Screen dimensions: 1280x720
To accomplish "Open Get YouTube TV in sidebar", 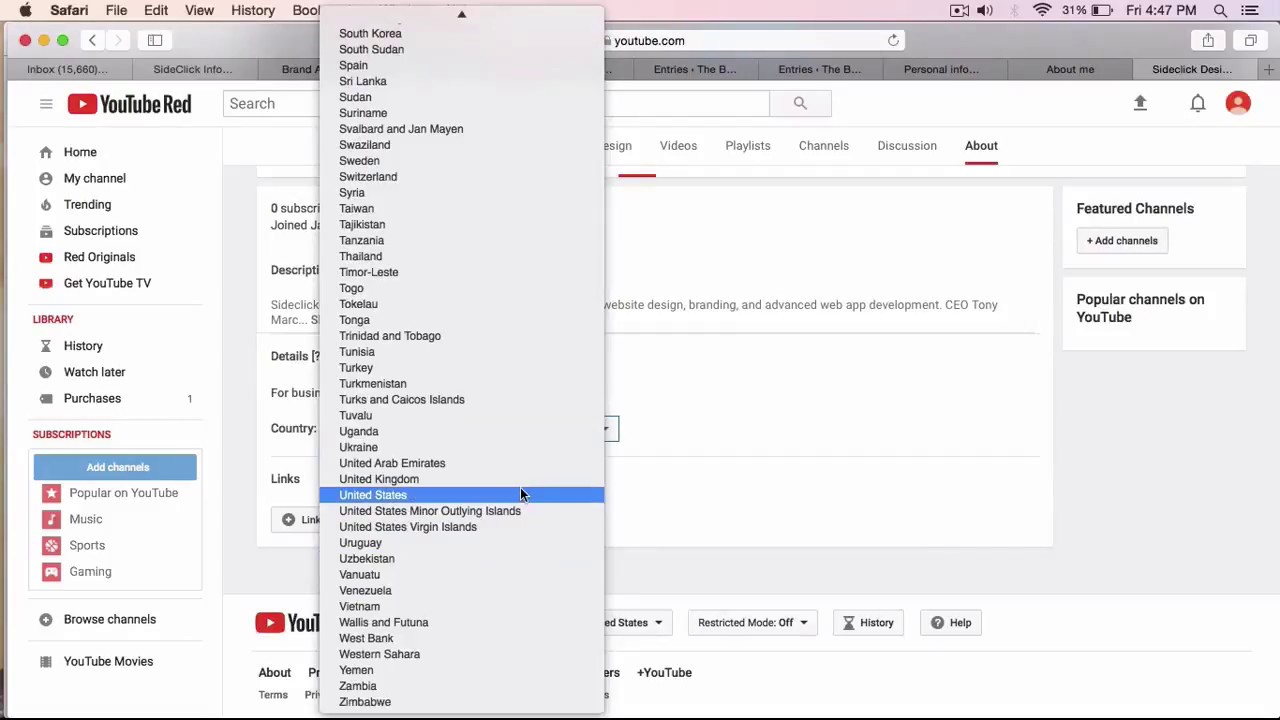I will (107, 283).
